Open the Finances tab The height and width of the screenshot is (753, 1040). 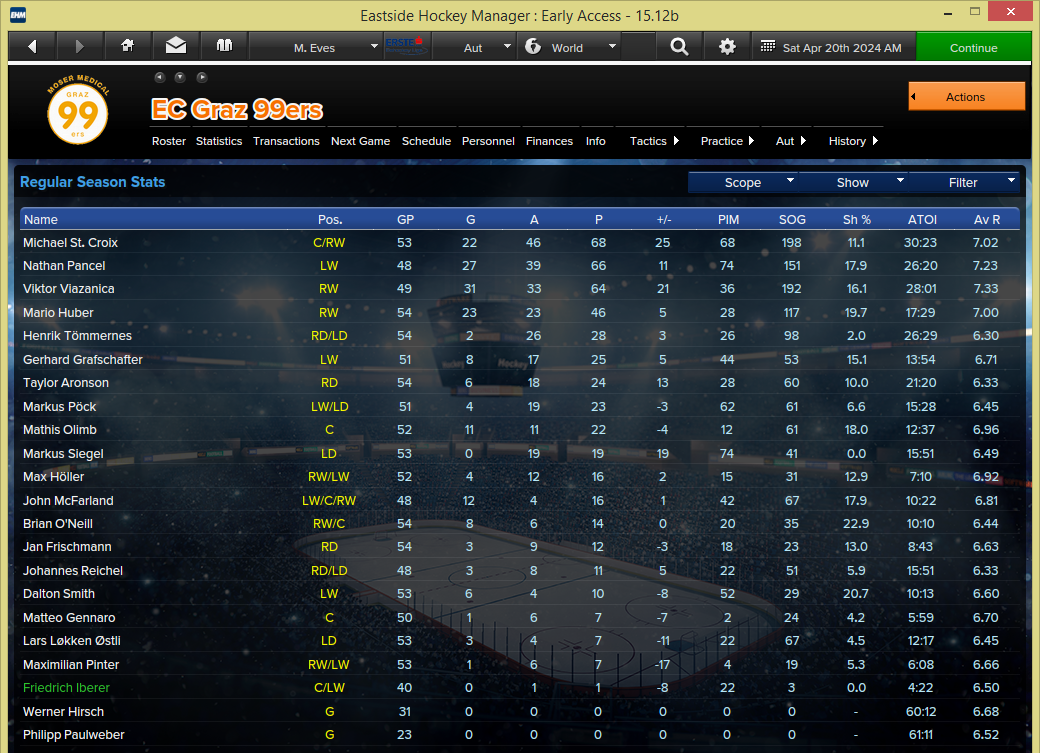click(x=549, y=141)
